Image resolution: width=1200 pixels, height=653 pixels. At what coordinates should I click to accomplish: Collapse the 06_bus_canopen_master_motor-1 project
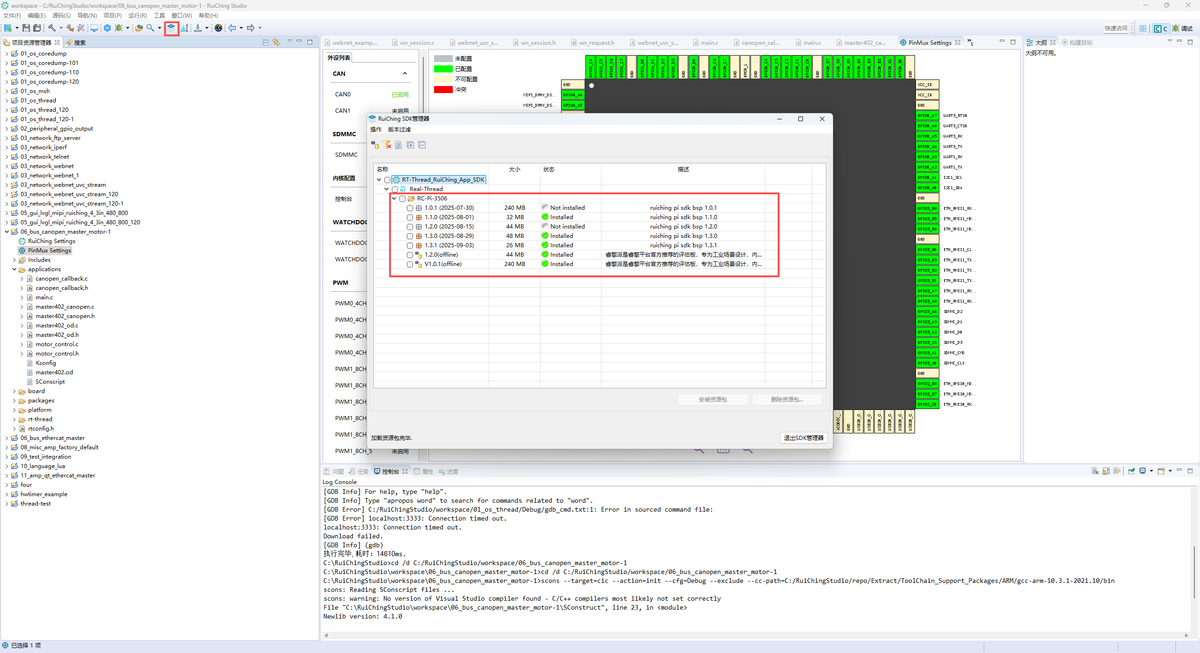(7, 232)
